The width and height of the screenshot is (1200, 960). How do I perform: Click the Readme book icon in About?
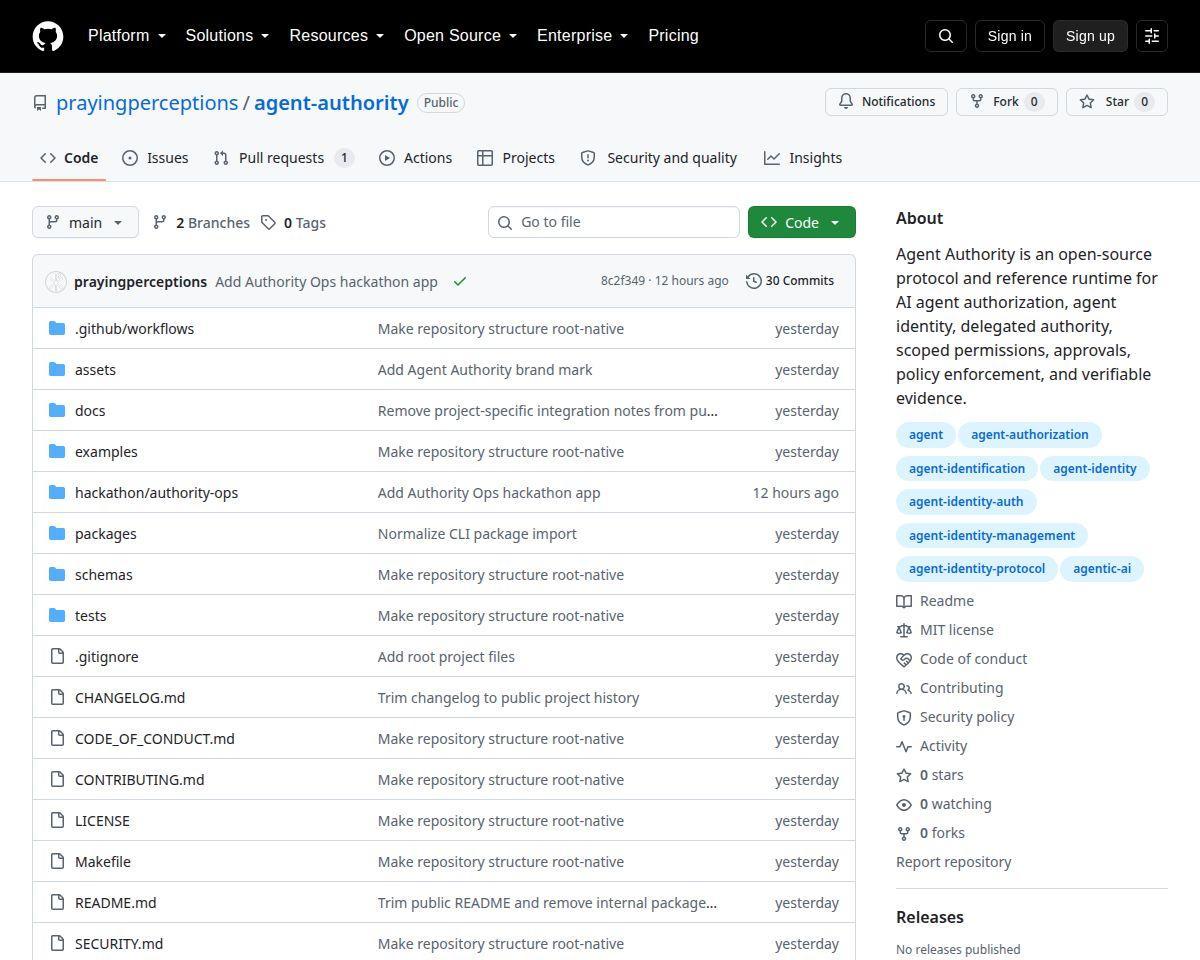point(904,601)
